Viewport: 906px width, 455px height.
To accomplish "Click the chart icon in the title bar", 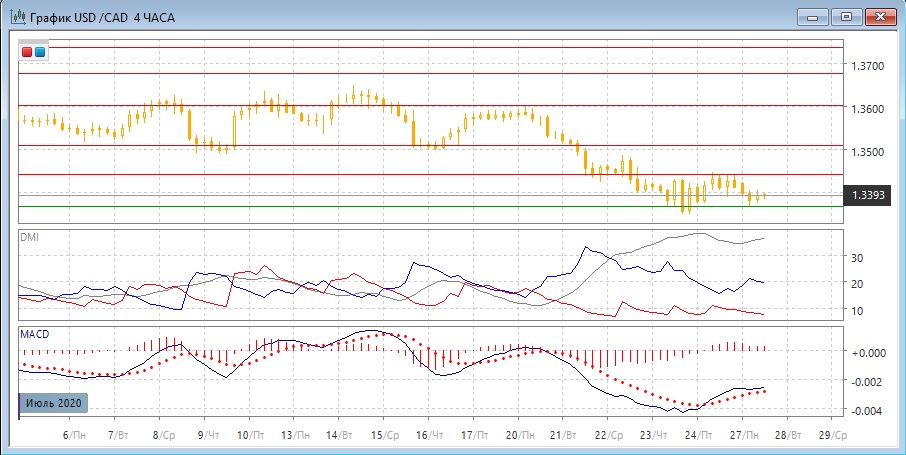I will point(18,17).
